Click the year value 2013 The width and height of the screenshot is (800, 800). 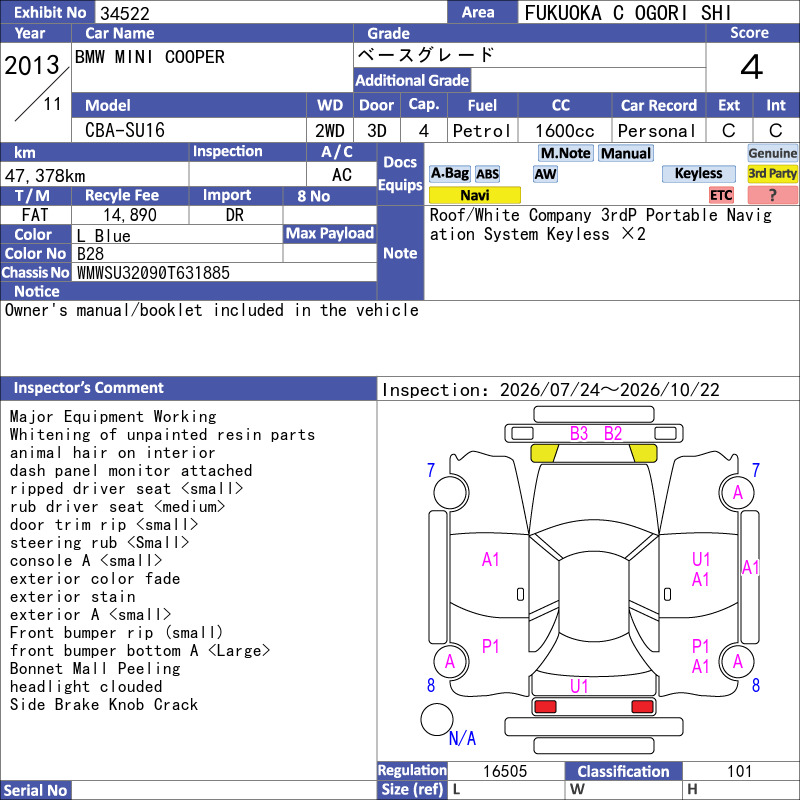tap(32, 65)
